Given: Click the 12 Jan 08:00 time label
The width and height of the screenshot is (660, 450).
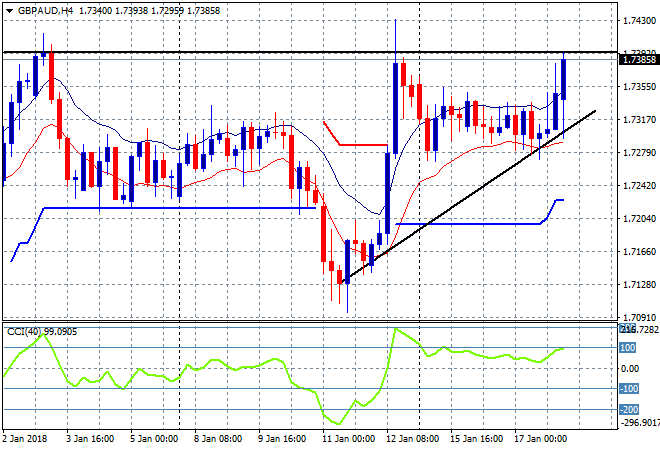Looking at the screenshot, I should pyautogui.click(x=412, y=439).
